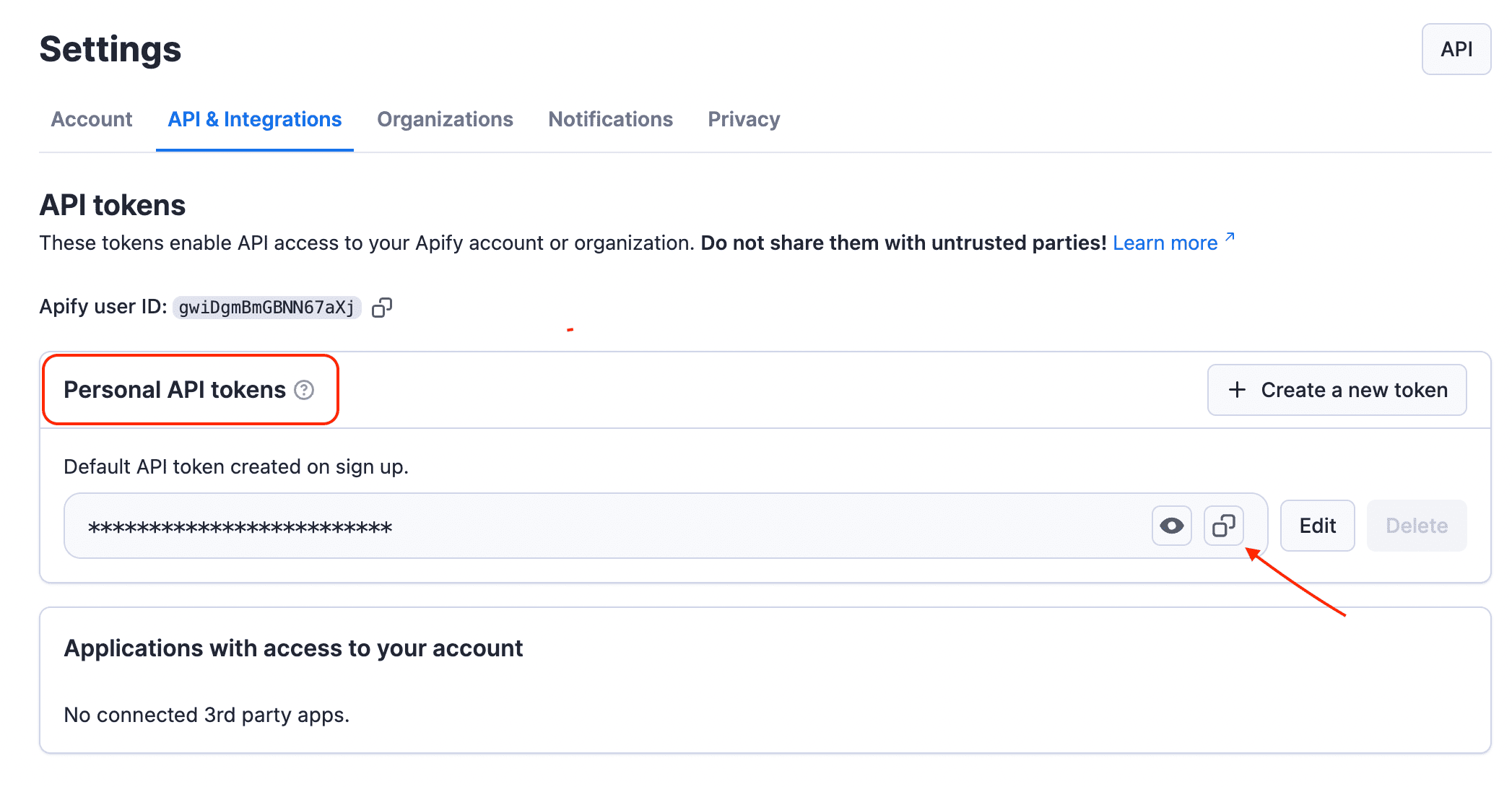Click the plus icon on Create a new token

(x=1236, y=390)
